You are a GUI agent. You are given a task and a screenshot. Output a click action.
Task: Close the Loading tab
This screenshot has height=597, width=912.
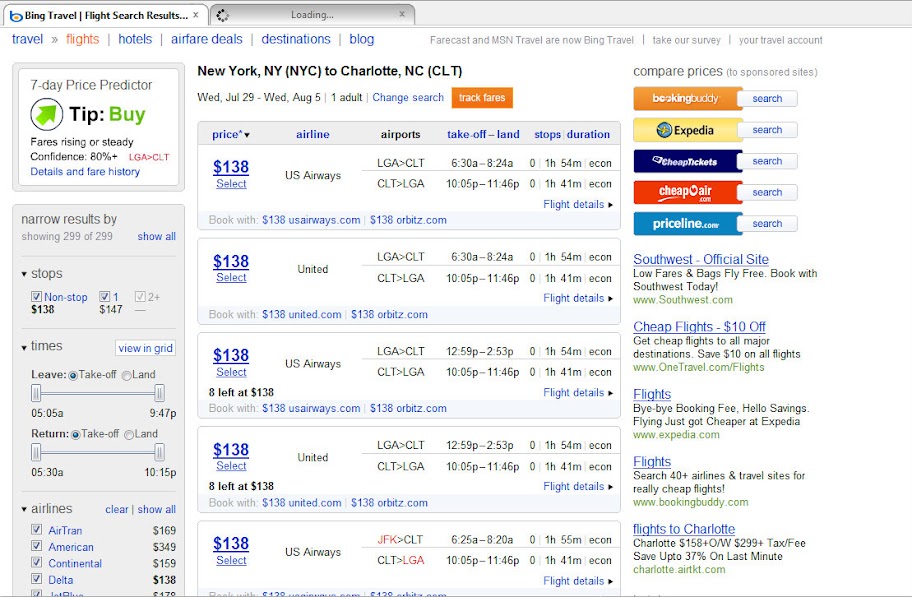[402, 14]
